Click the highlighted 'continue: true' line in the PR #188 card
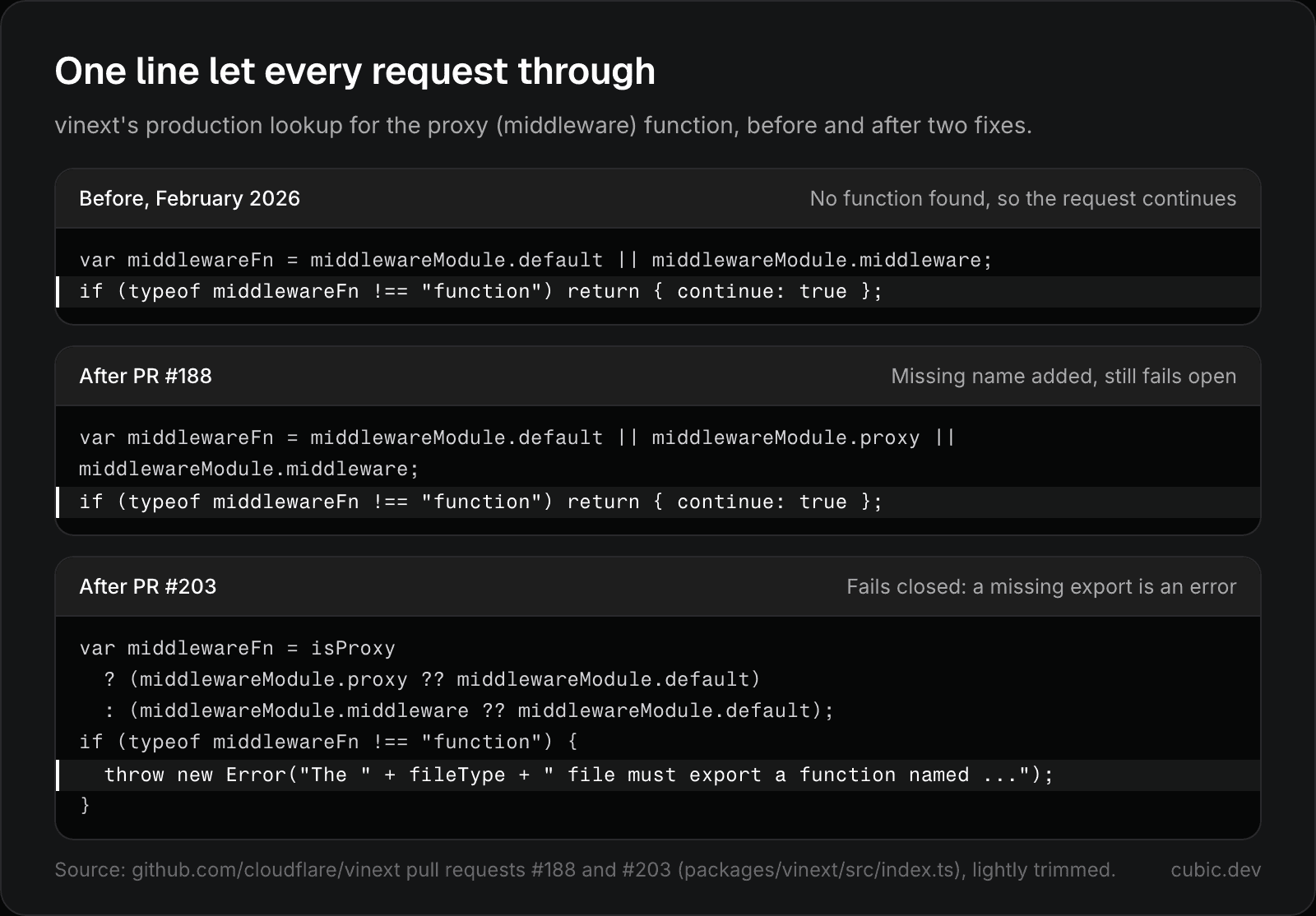 pyautogui.click(x=658, y=502)
